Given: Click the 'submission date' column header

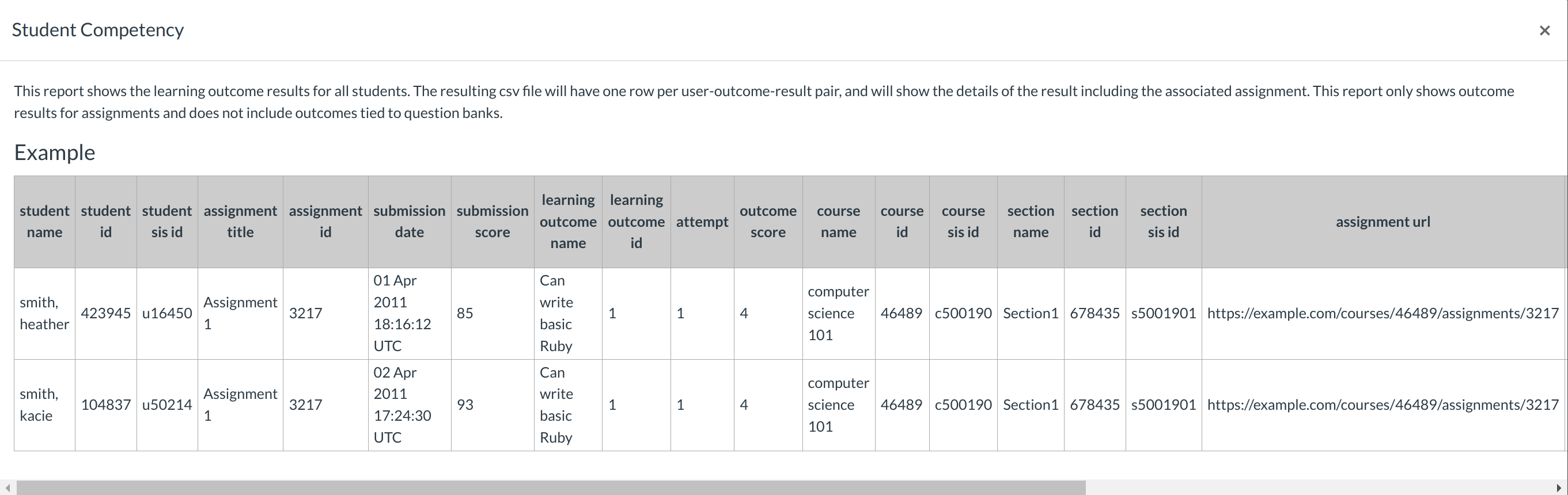Looking at the screenshot, I should 409,222.
